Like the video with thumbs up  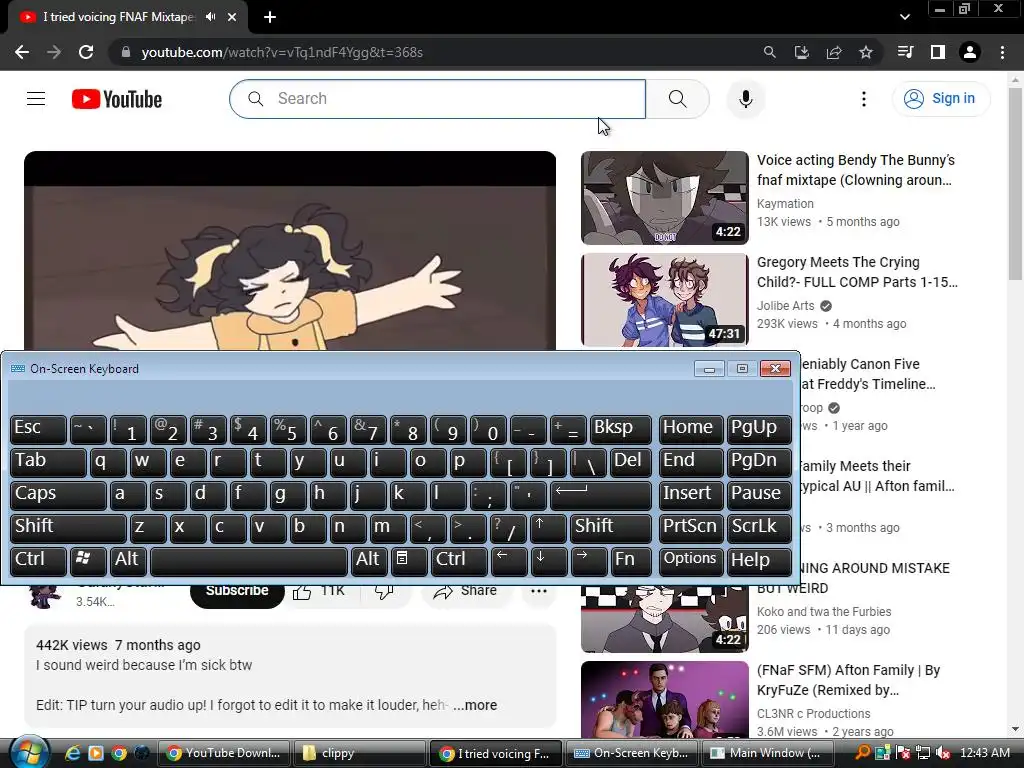(319, 592)
